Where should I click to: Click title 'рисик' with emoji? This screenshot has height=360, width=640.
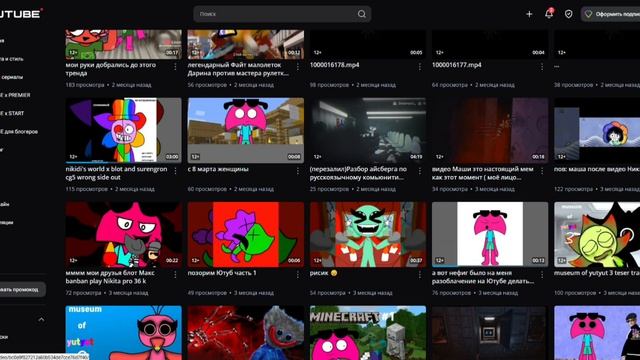pos(324,273)
